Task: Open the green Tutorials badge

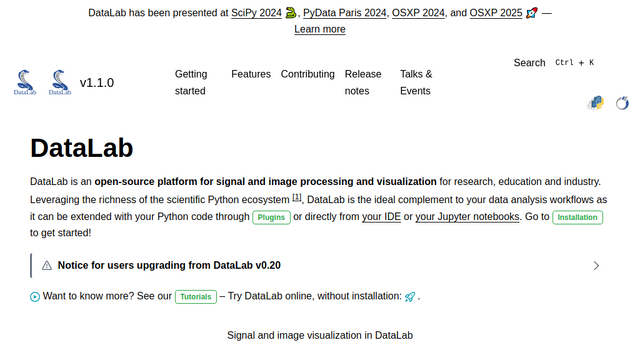Action: pyautogui.click(x=196, y=297)
